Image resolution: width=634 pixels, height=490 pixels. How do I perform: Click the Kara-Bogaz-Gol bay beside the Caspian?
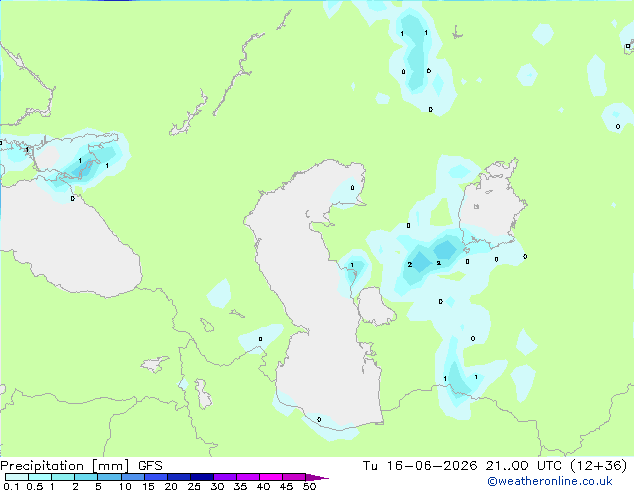pos(374,305)
